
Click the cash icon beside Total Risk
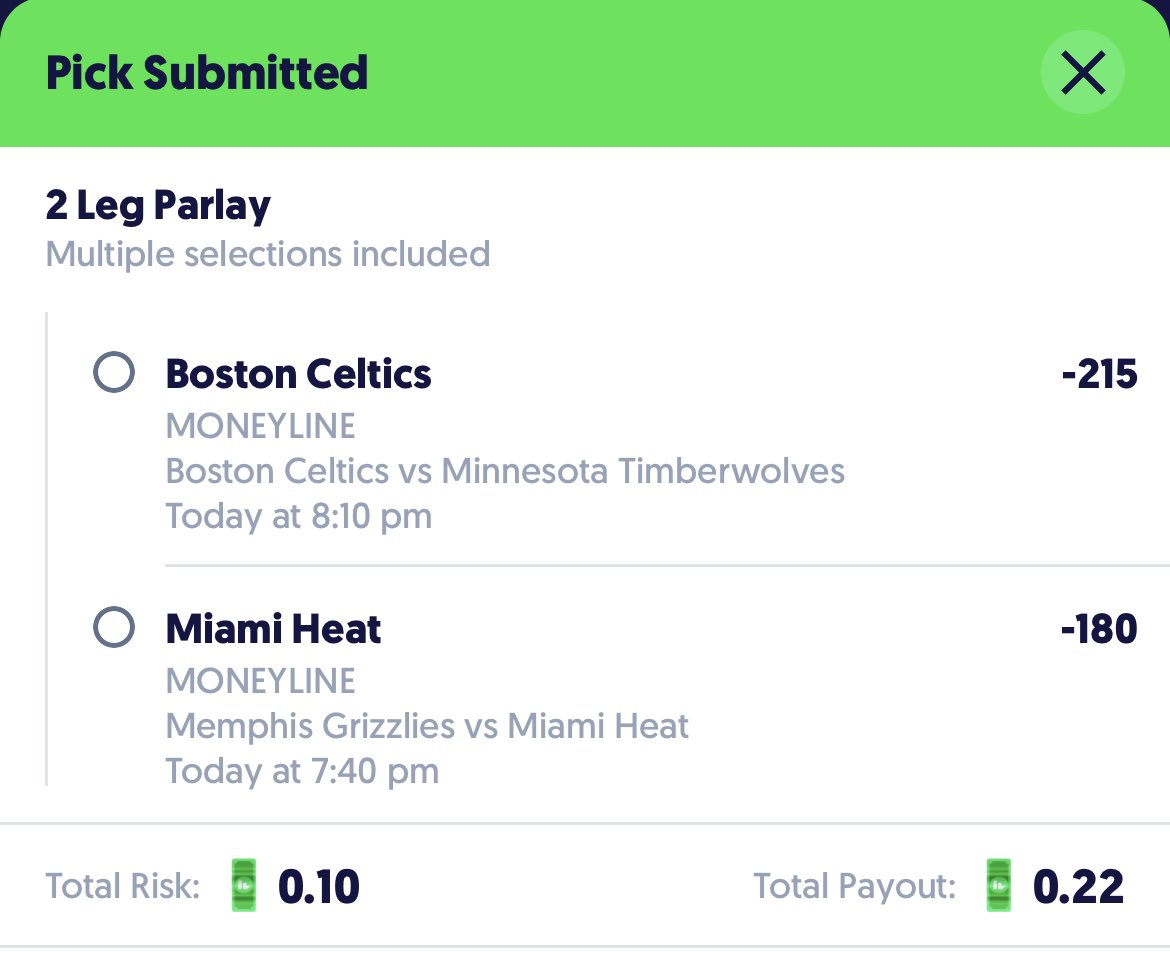click(243, 885)
